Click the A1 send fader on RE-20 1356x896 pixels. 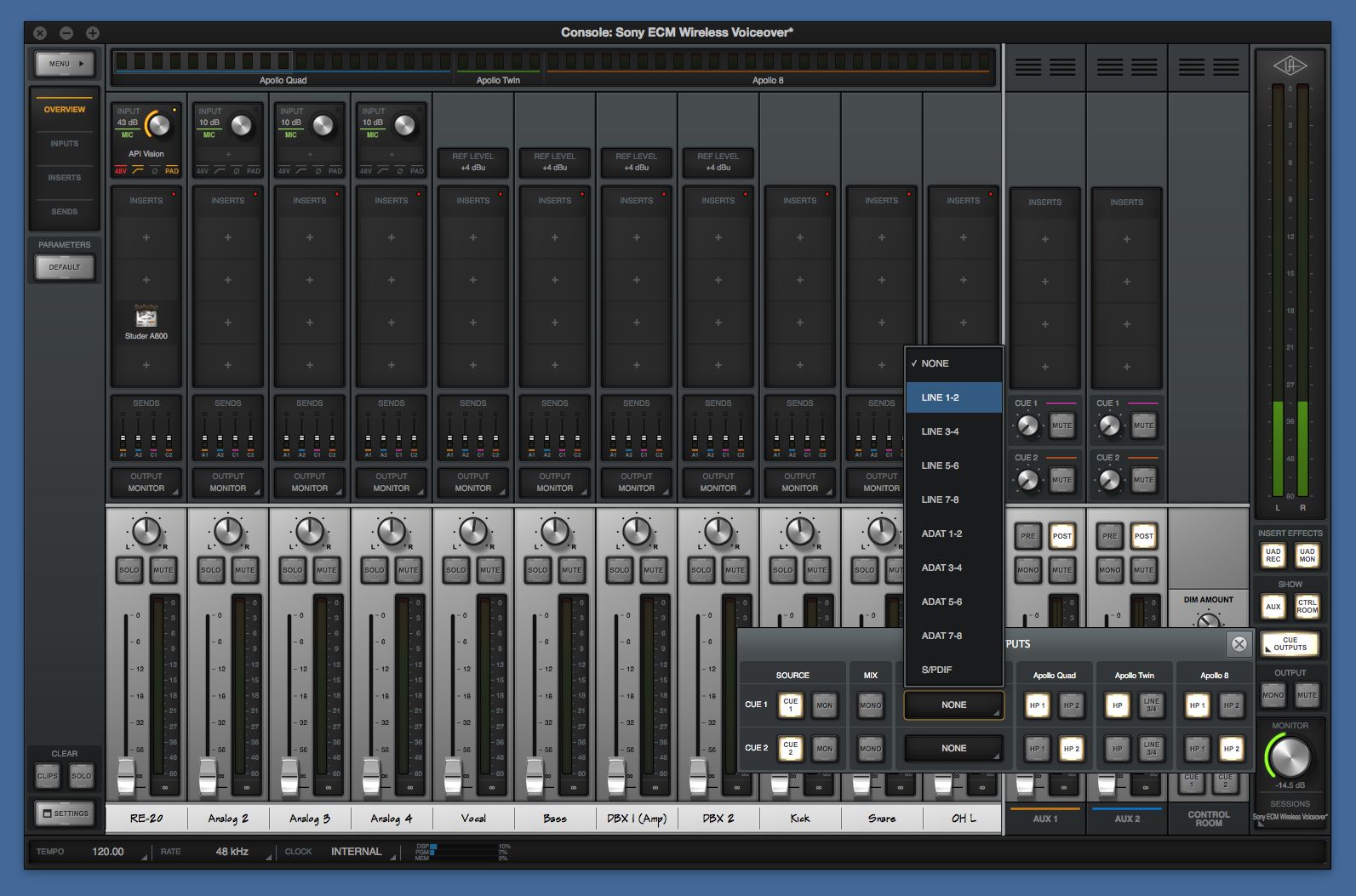click(x=123, y=440)
